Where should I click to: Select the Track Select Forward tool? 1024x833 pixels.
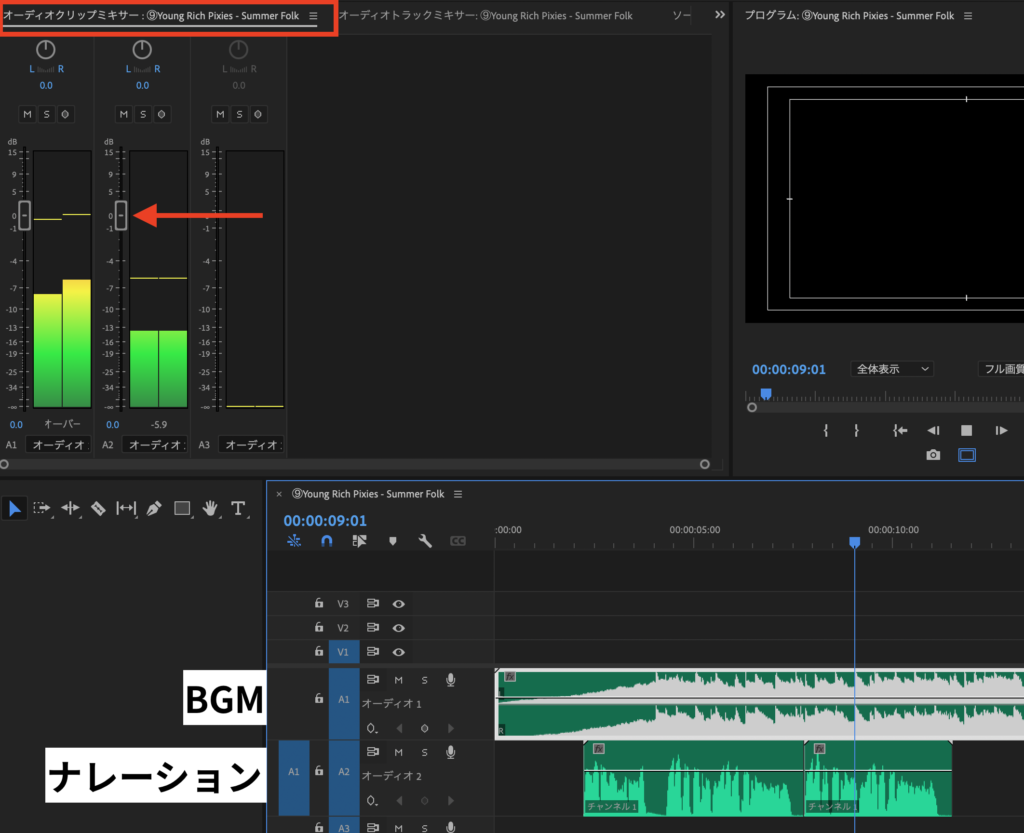click(x=42, y=508)
